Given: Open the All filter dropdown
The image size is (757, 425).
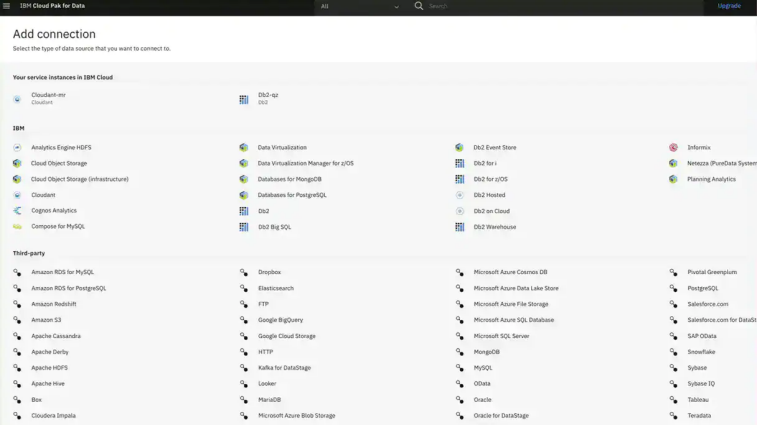Looking at the screenshot, I should tap(360, 6).
